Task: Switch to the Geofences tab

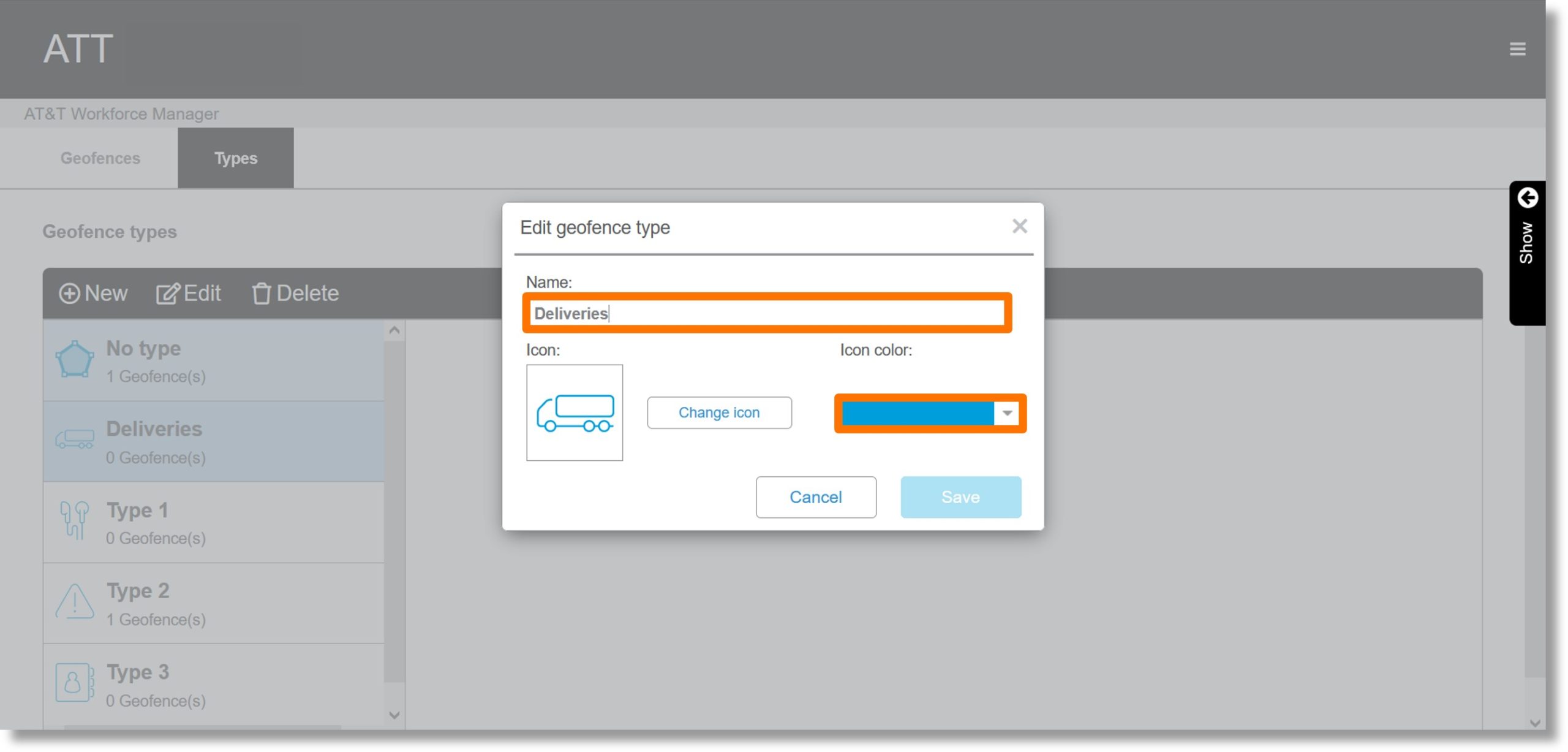Action: pos(100,158)
